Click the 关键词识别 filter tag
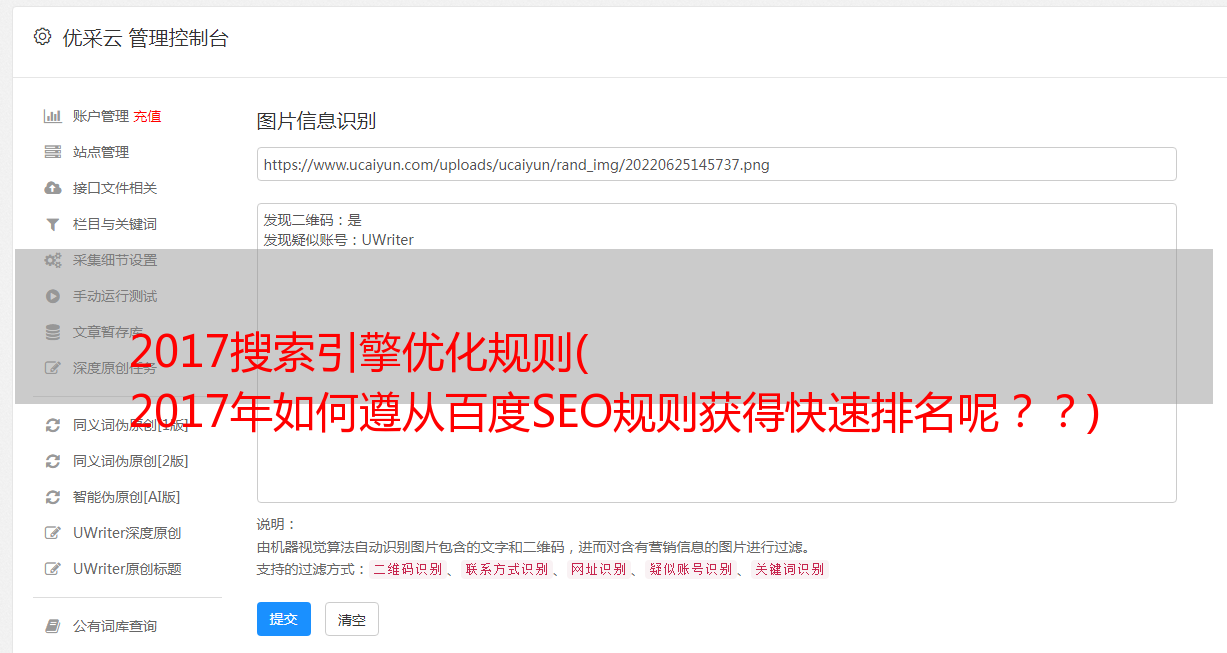The width and height of the screenshot is (1227, 653). (790, 569)
